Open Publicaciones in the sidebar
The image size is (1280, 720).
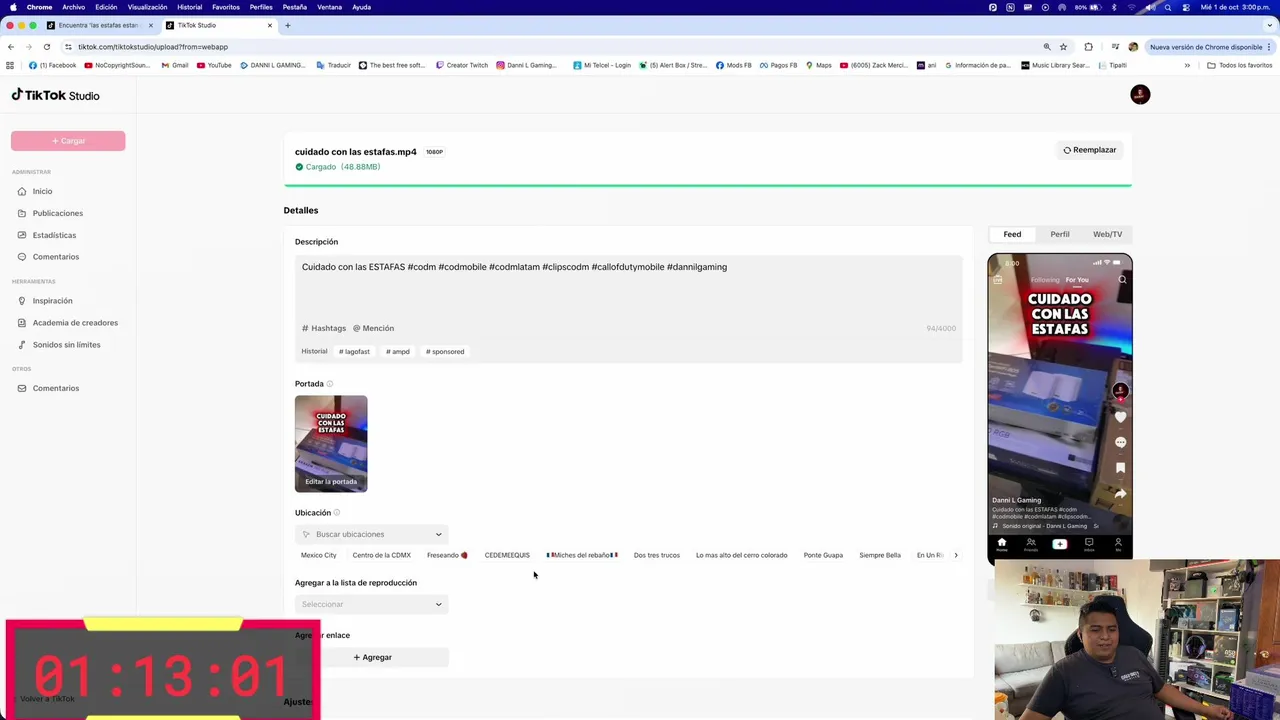pyautogui.click(x=57, y=213)
